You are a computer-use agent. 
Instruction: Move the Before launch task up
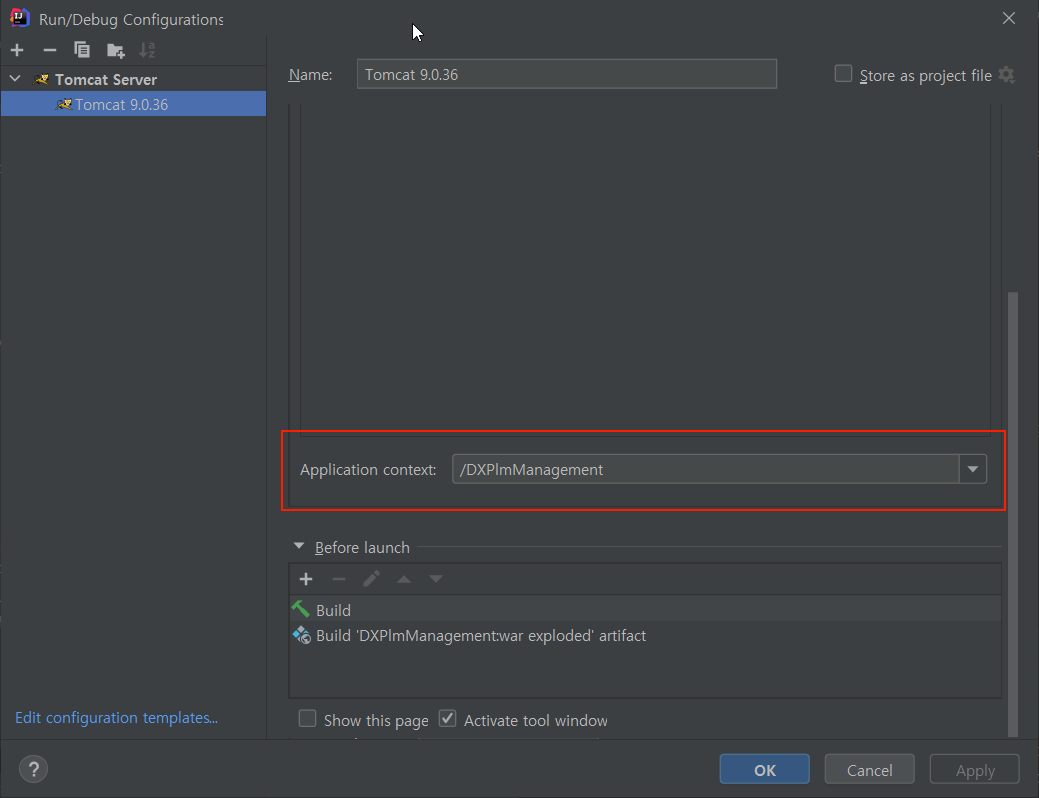click(x=404, y=579)
